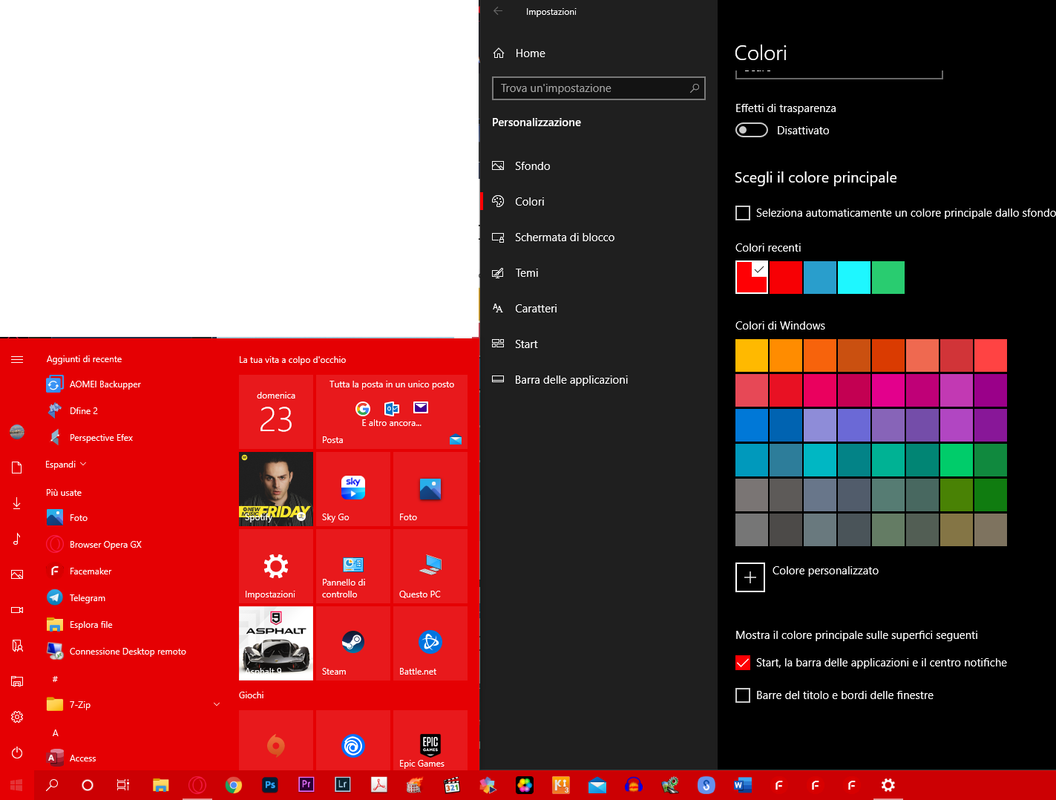Open Pictures folder icon in Start rail
Screen dimensions: 1056x800
tap(17, 574)
